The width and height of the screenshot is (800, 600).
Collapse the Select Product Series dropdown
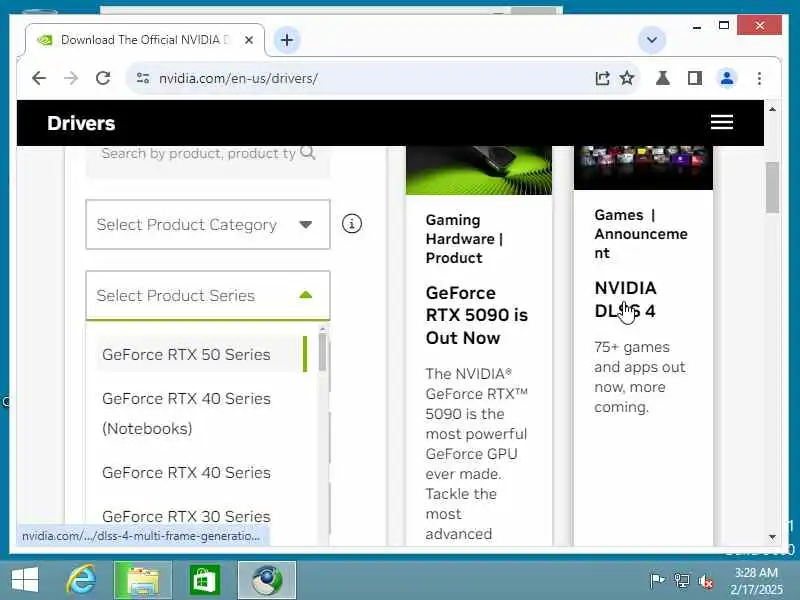pos(208,295)
